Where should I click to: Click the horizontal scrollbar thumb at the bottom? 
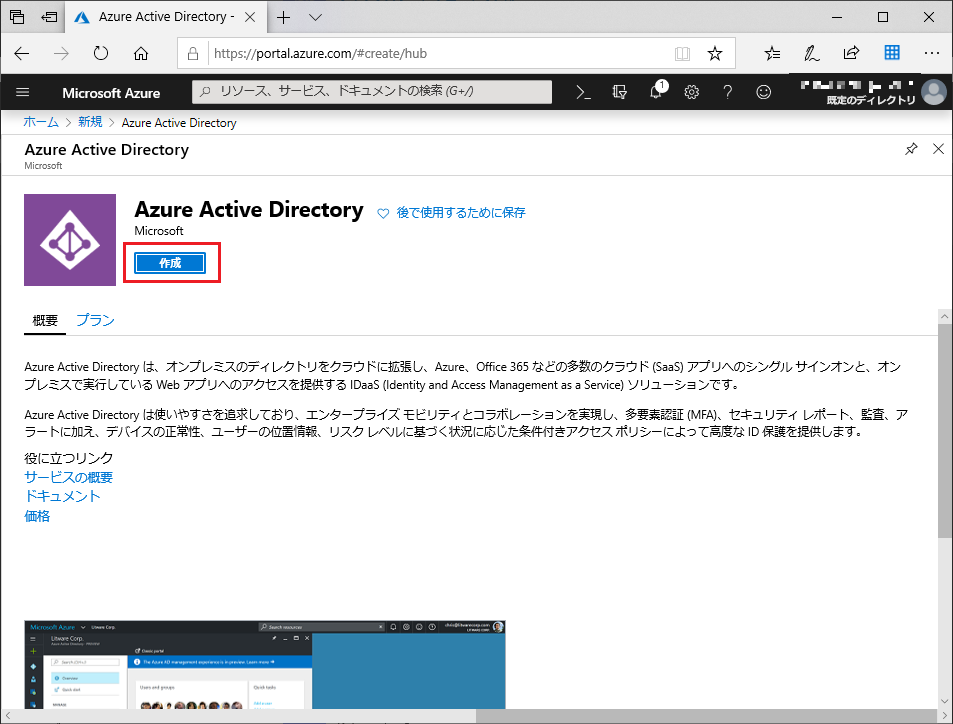[241, 716]
